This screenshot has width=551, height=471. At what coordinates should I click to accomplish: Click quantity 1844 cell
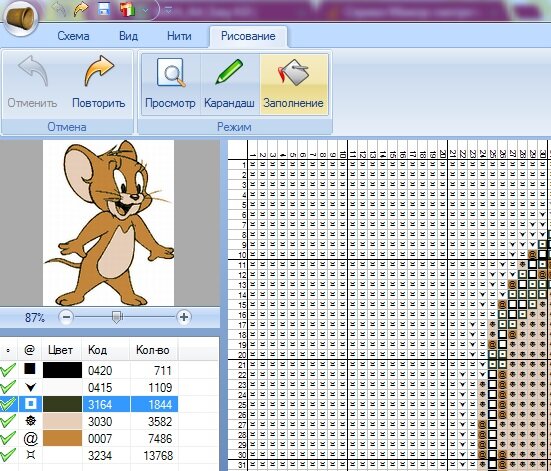160,404
